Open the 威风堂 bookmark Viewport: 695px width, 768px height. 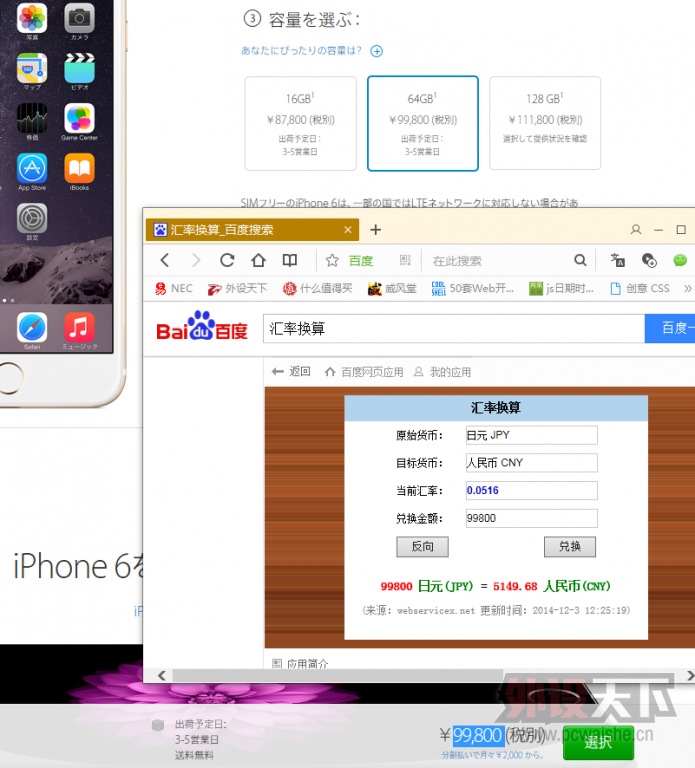(392, 288)
